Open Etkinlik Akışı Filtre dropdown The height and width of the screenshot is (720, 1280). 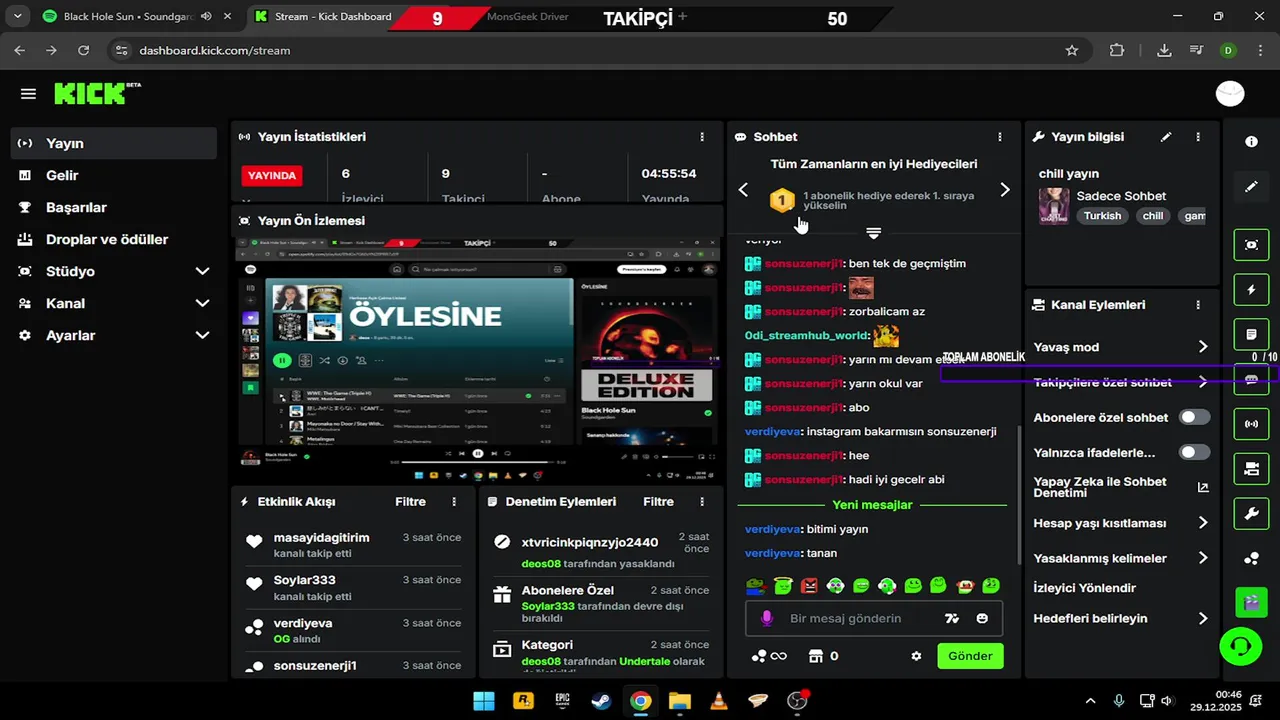pos(410,502)
